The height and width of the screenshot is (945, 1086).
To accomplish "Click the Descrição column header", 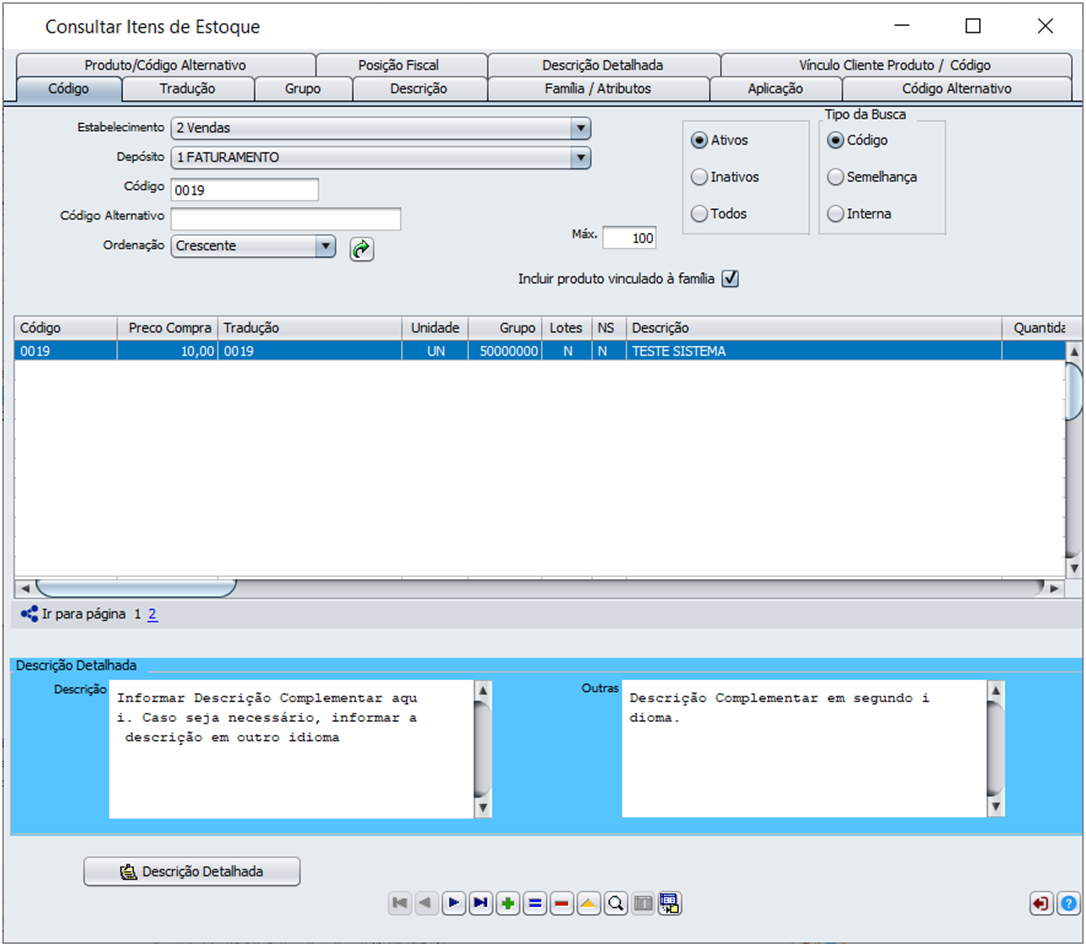I will 814,328.
